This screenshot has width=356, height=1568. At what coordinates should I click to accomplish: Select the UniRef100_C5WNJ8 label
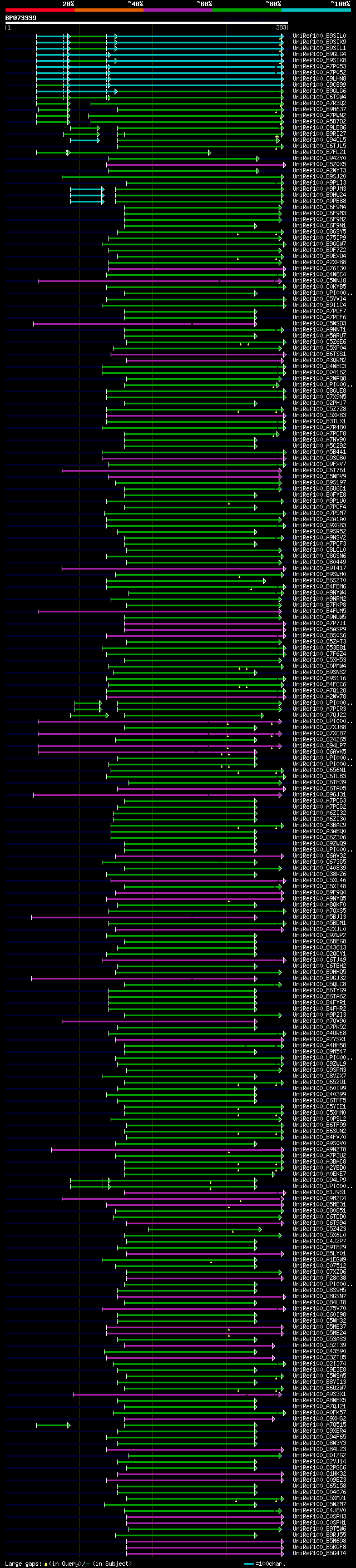pos(319,280)
